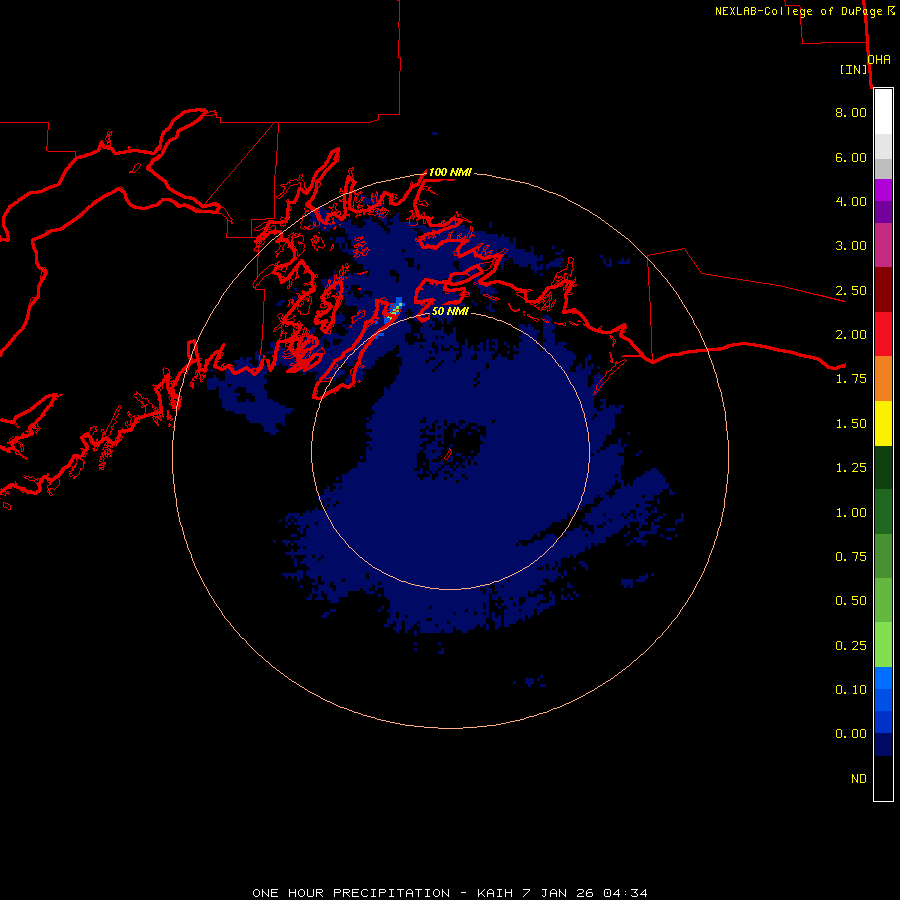Viewport: 900px width, 900px height.
Task: Select the white swatch atop the color scale
Action: (x=883, y=112)
